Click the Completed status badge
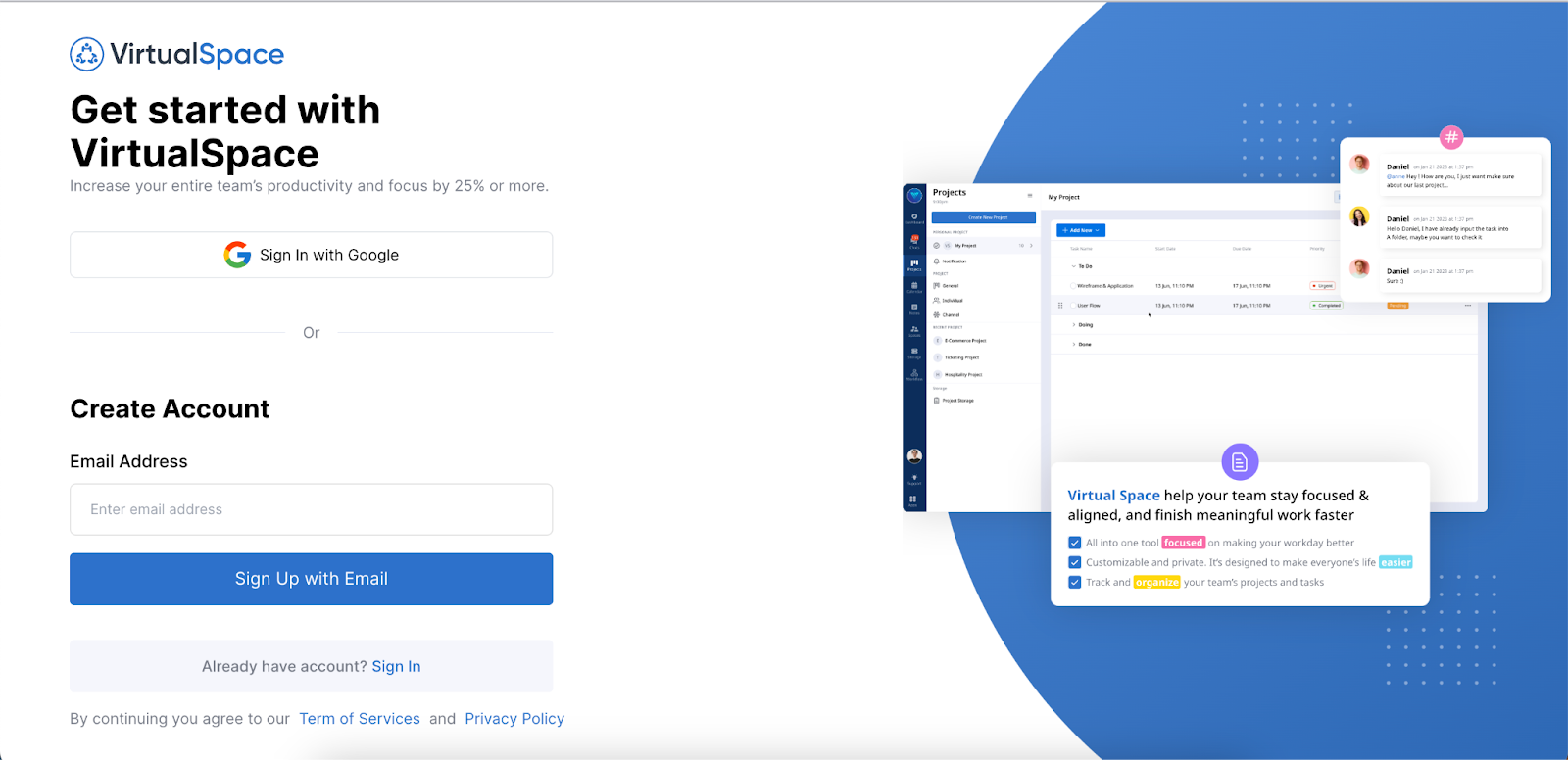Viewport: 1568px width, 760px height. (1327, 306)
